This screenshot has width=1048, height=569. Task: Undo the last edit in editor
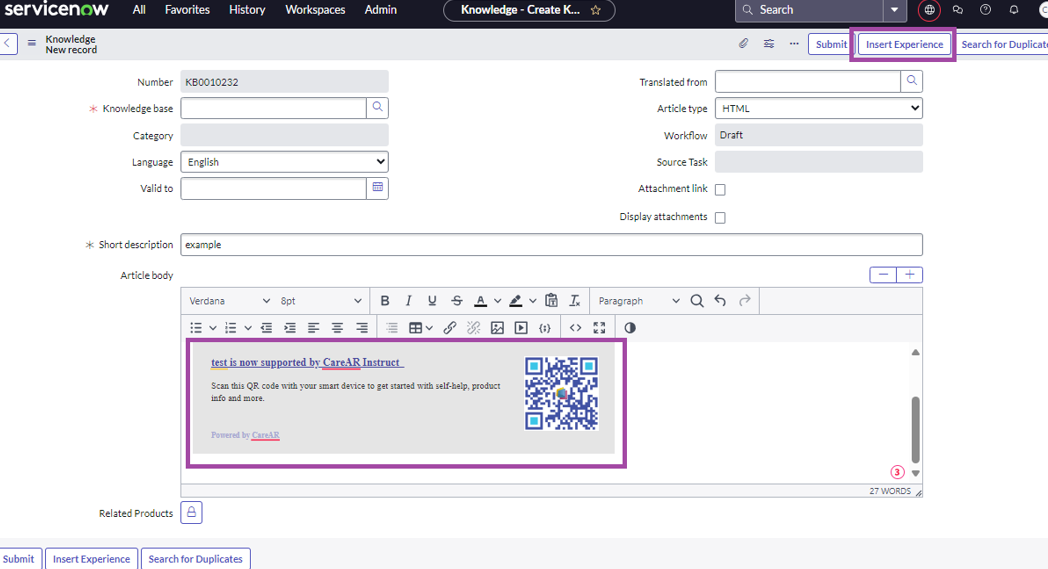click(720, 301)
